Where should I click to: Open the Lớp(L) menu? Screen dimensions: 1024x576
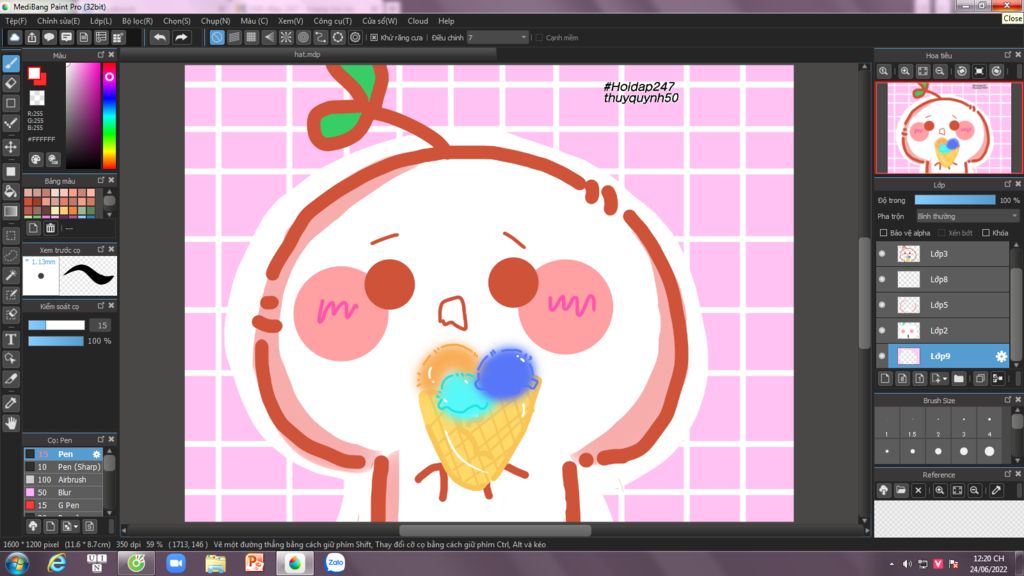tap(101, 21)
